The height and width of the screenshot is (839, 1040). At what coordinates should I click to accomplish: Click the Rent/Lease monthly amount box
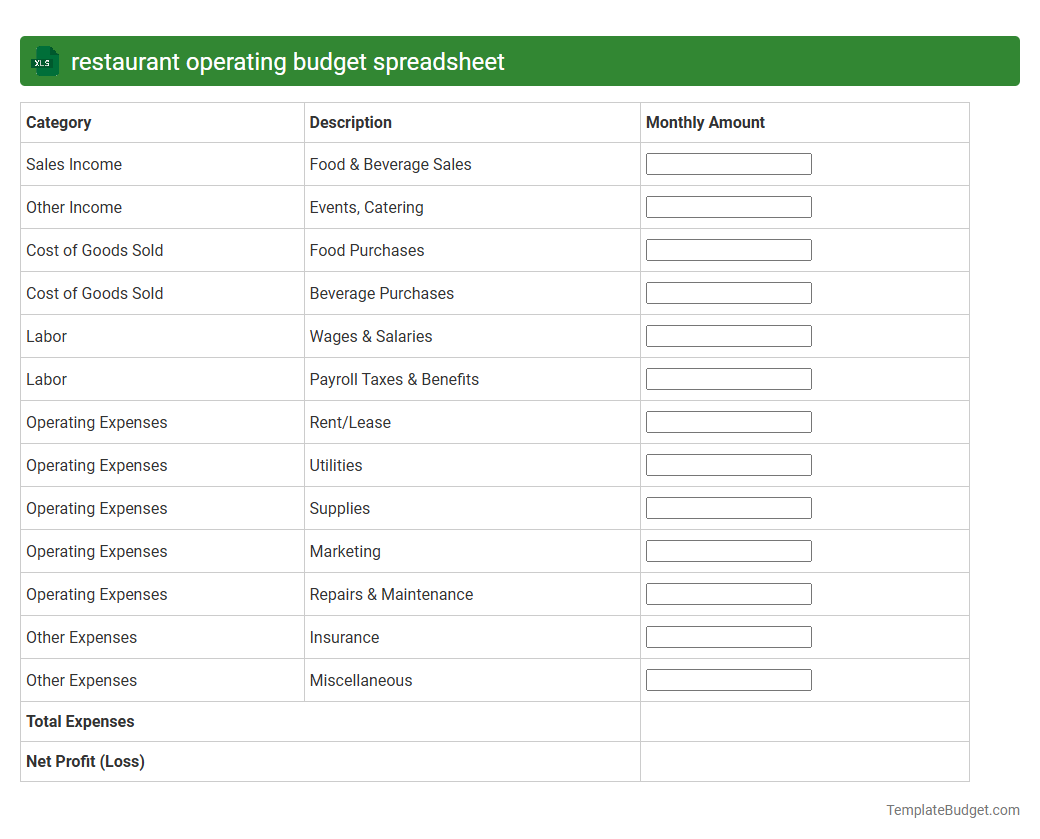coord(729,421)
